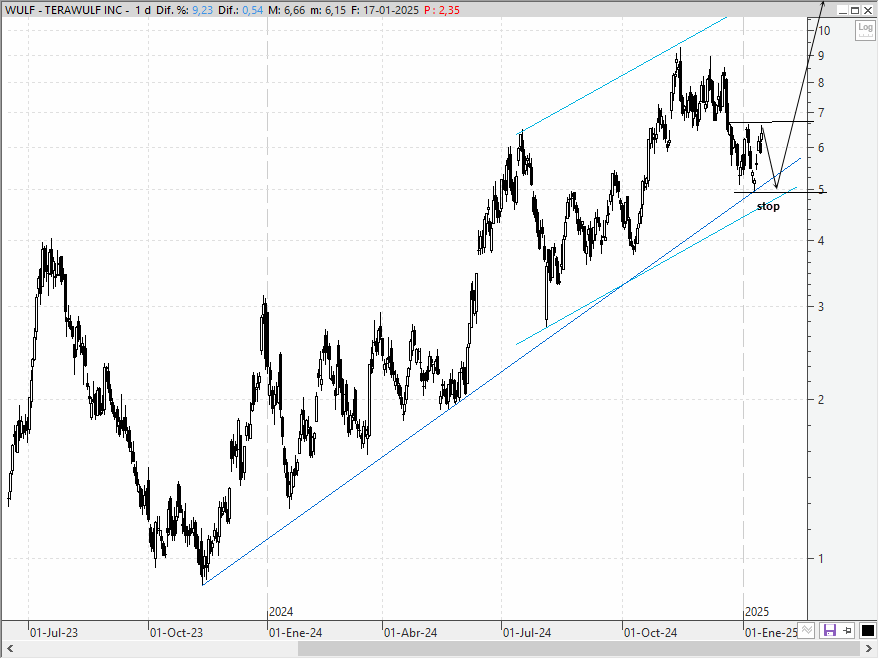Click price axis label 2
This screenshot has width=879, height=659.
[x=821, y=400]
